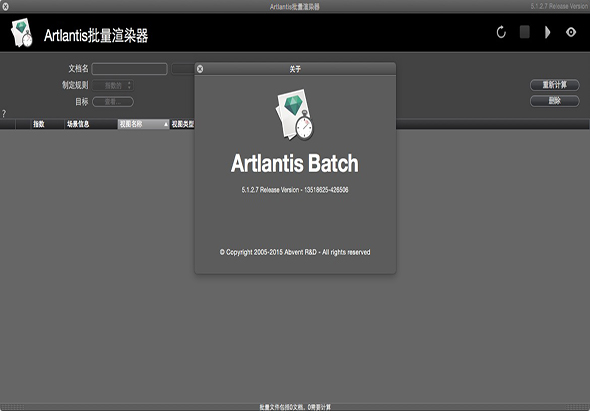Click the Artlantis batch logo in header

click(x=21, y=33)
